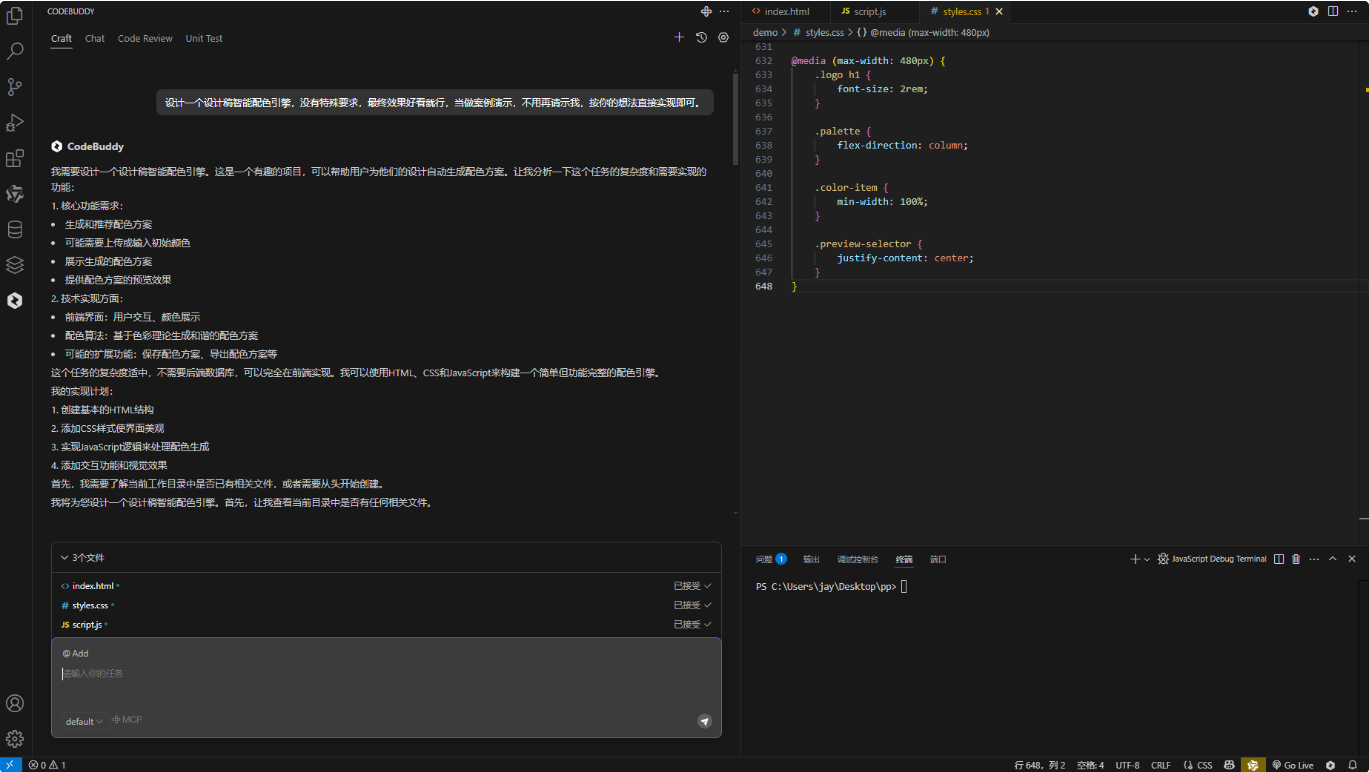The width and height of the screenshot is (1369, 772).
Task: Show the 调试控制台 debug console tab
Action: click(x=858, y=559)
